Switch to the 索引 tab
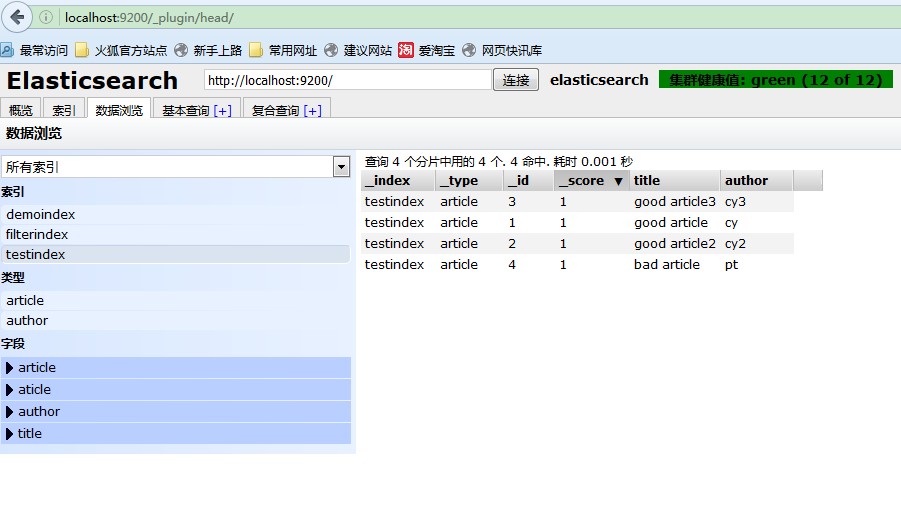Image resolution: width=901 pixels, height=511 pixels. point(64,110)
